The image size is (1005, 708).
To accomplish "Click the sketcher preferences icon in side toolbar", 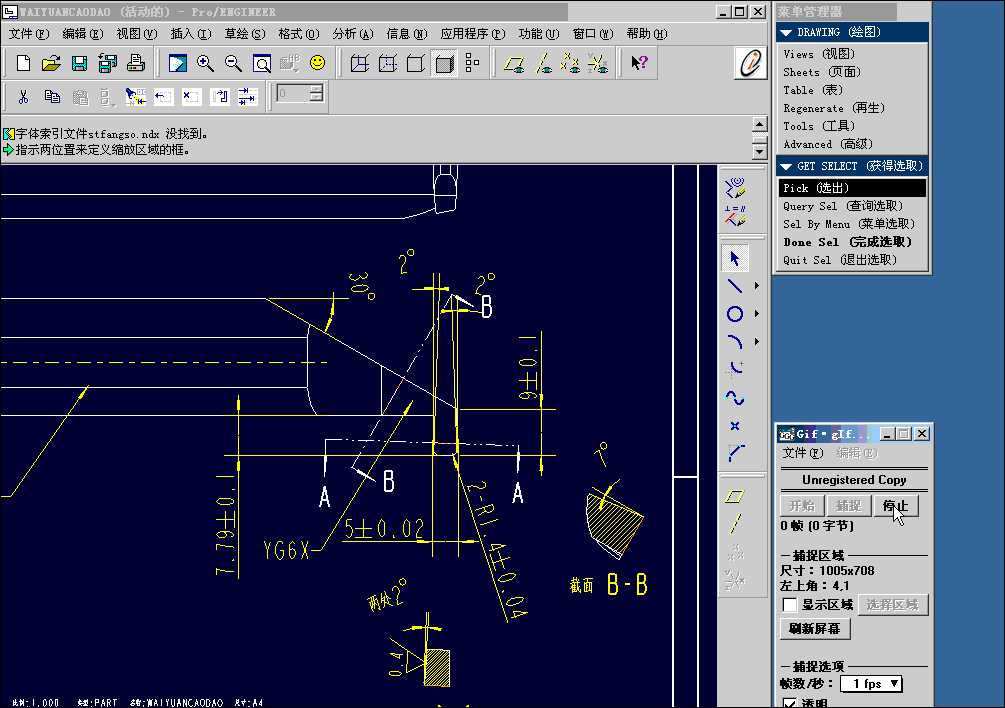I will [735, 187].
